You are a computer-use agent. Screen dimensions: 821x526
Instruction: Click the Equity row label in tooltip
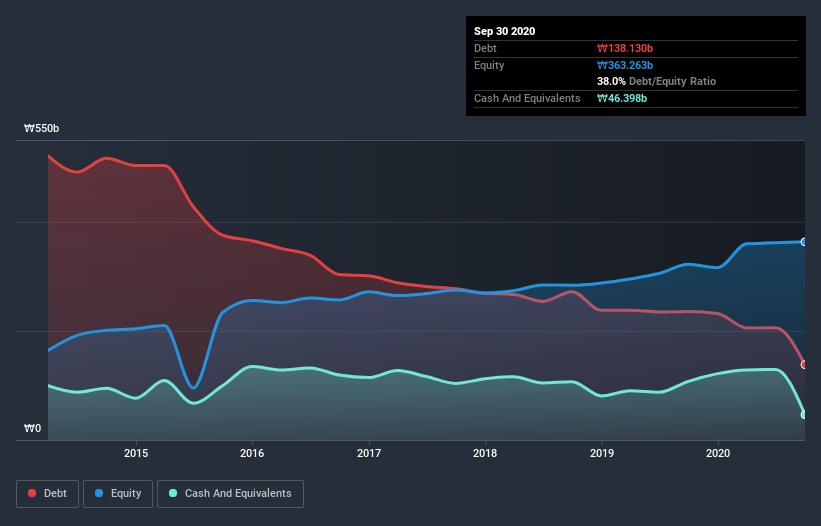489,65
